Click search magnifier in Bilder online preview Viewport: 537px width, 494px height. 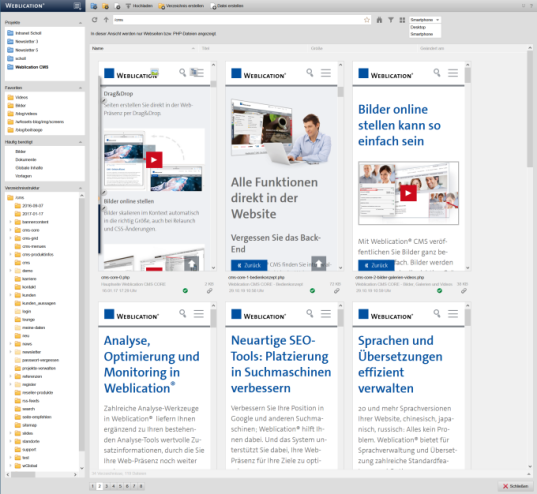click(x=437, y=73)
